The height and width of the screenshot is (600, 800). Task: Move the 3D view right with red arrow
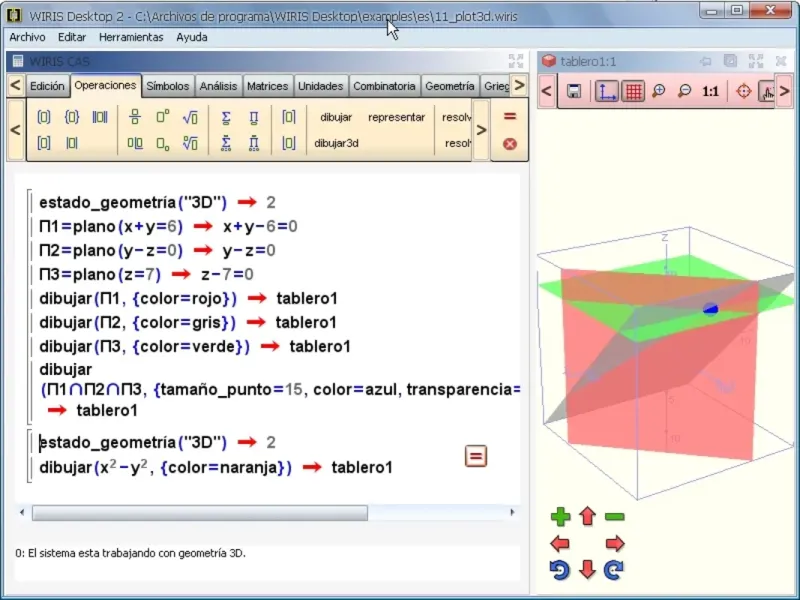[615, 543]
